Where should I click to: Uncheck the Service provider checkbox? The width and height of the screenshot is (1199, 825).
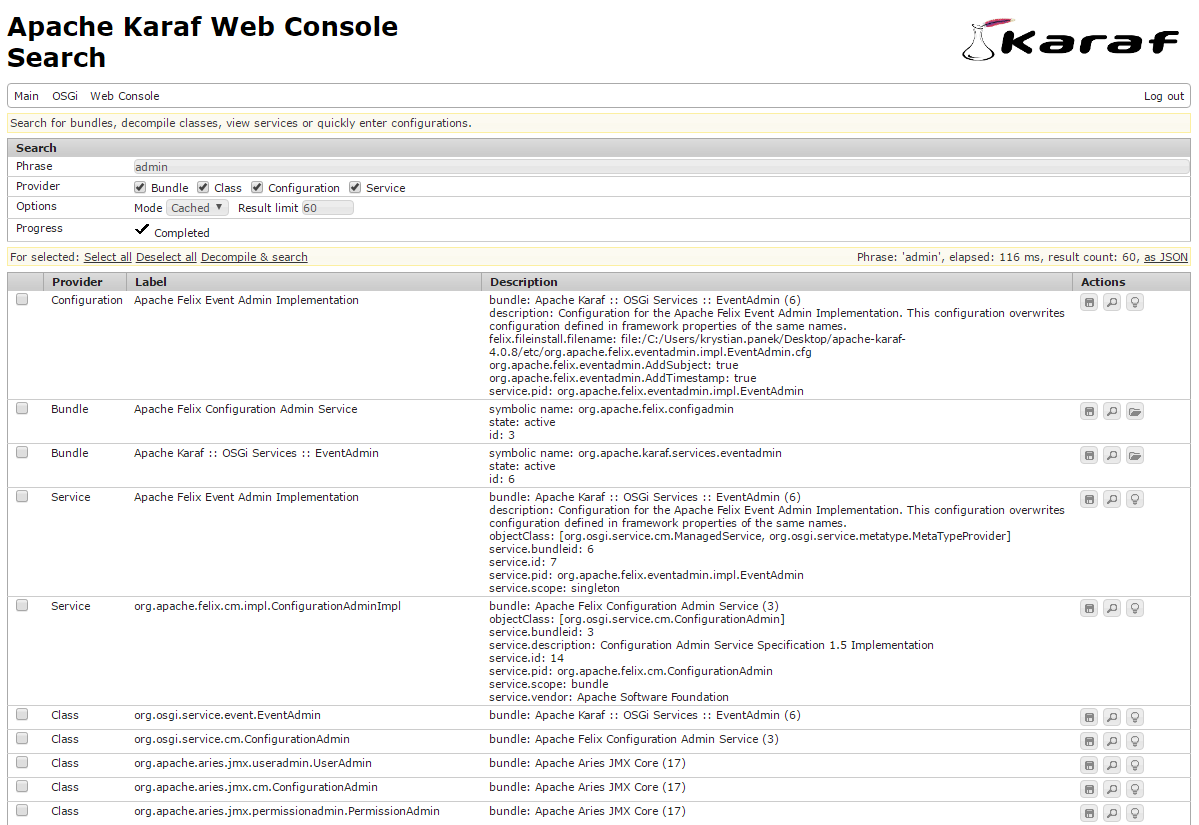(355, 187)
